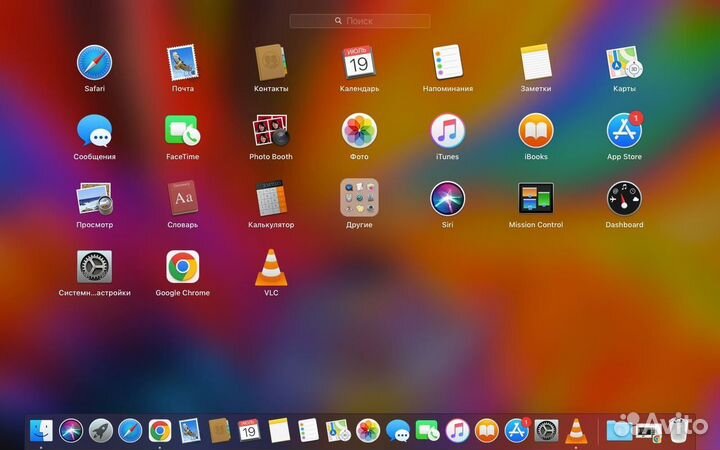Open iBooks in the Dock

pos(487,432)
